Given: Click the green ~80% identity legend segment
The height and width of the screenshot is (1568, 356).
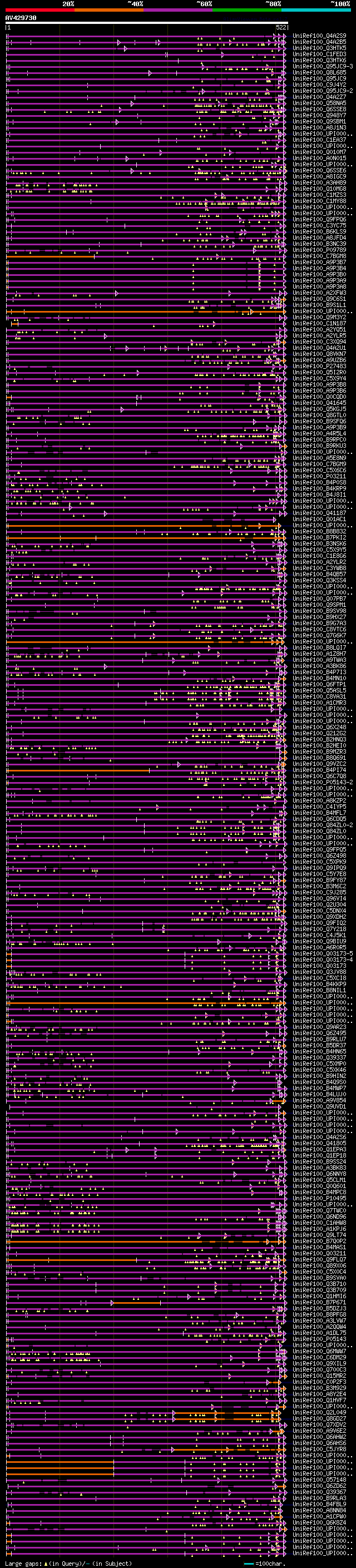Looking at the screenshot, I should point(248,10).
